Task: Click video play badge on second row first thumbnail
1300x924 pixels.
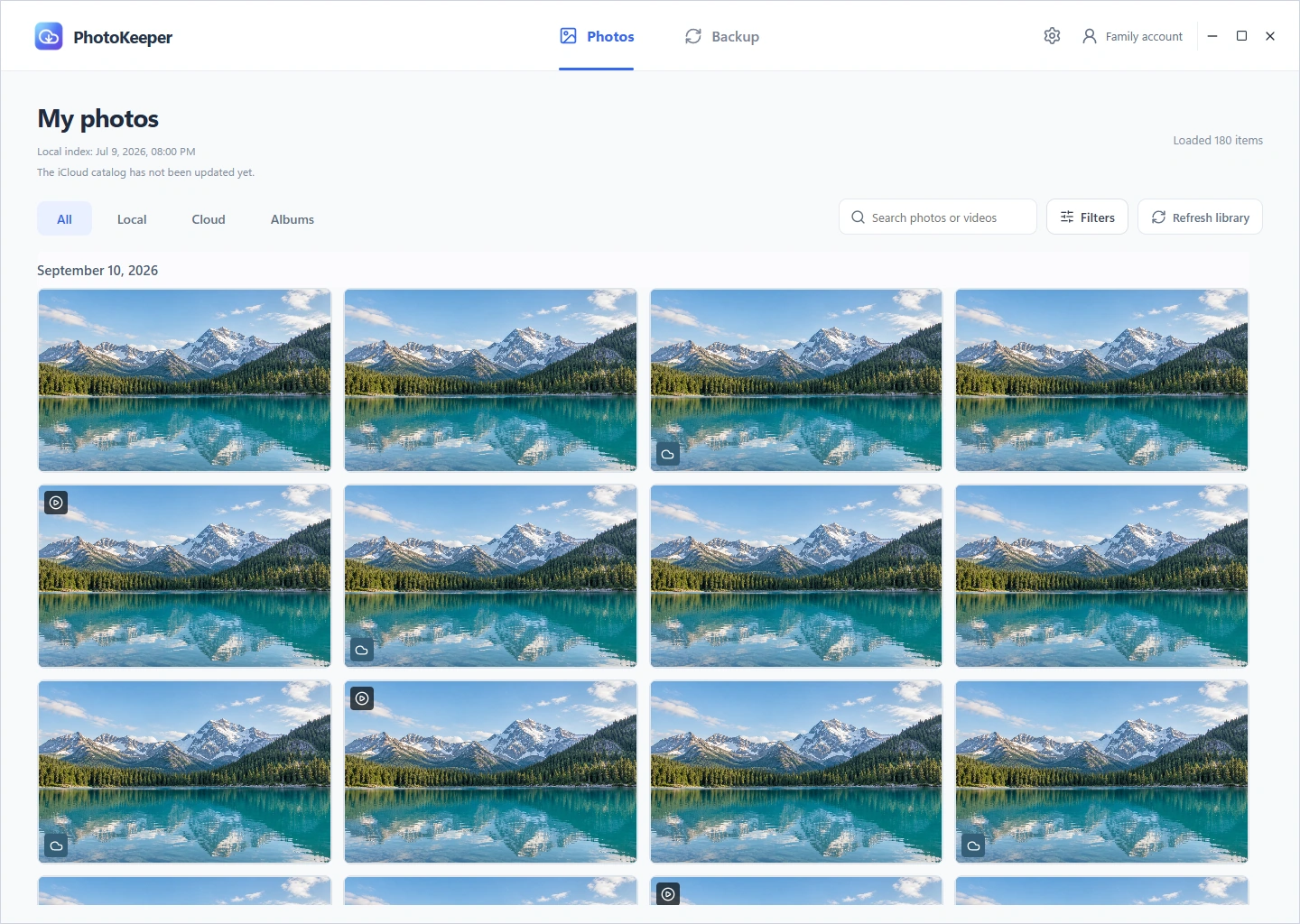Action: point(56,503)
